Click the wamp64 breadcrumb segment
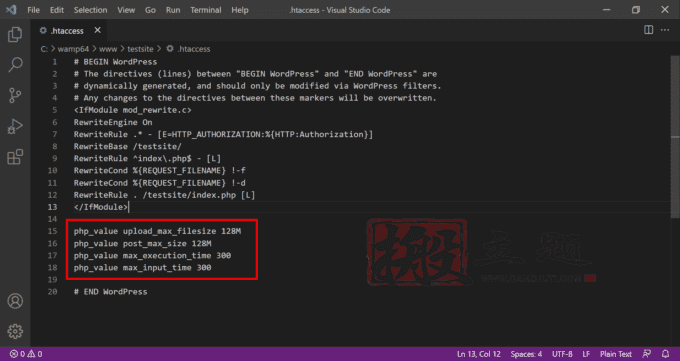 tap(73, 49)
